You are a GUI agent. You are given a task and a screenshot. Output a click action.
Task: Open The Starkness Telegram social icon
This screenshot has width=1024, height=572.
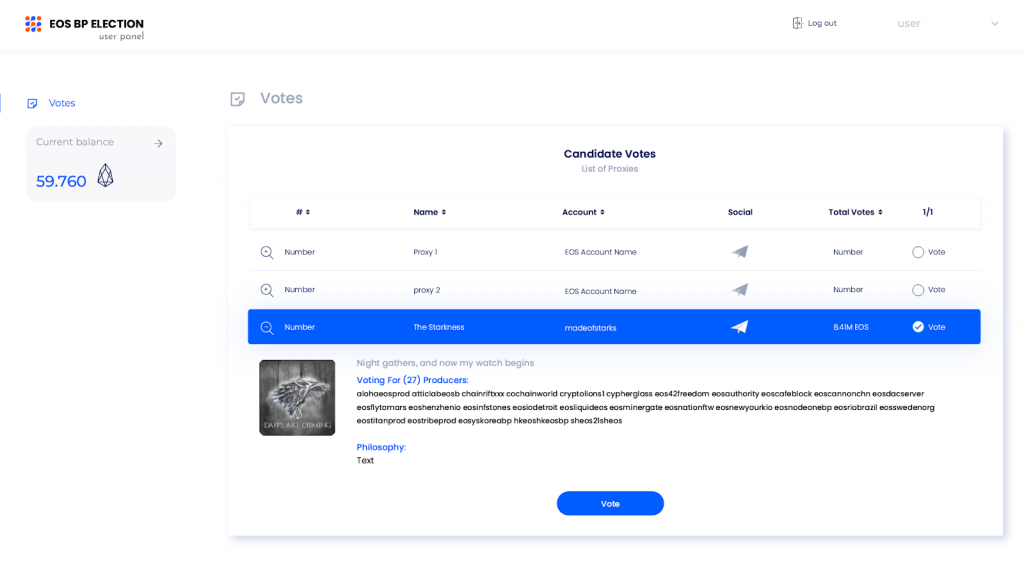(739, 327)
